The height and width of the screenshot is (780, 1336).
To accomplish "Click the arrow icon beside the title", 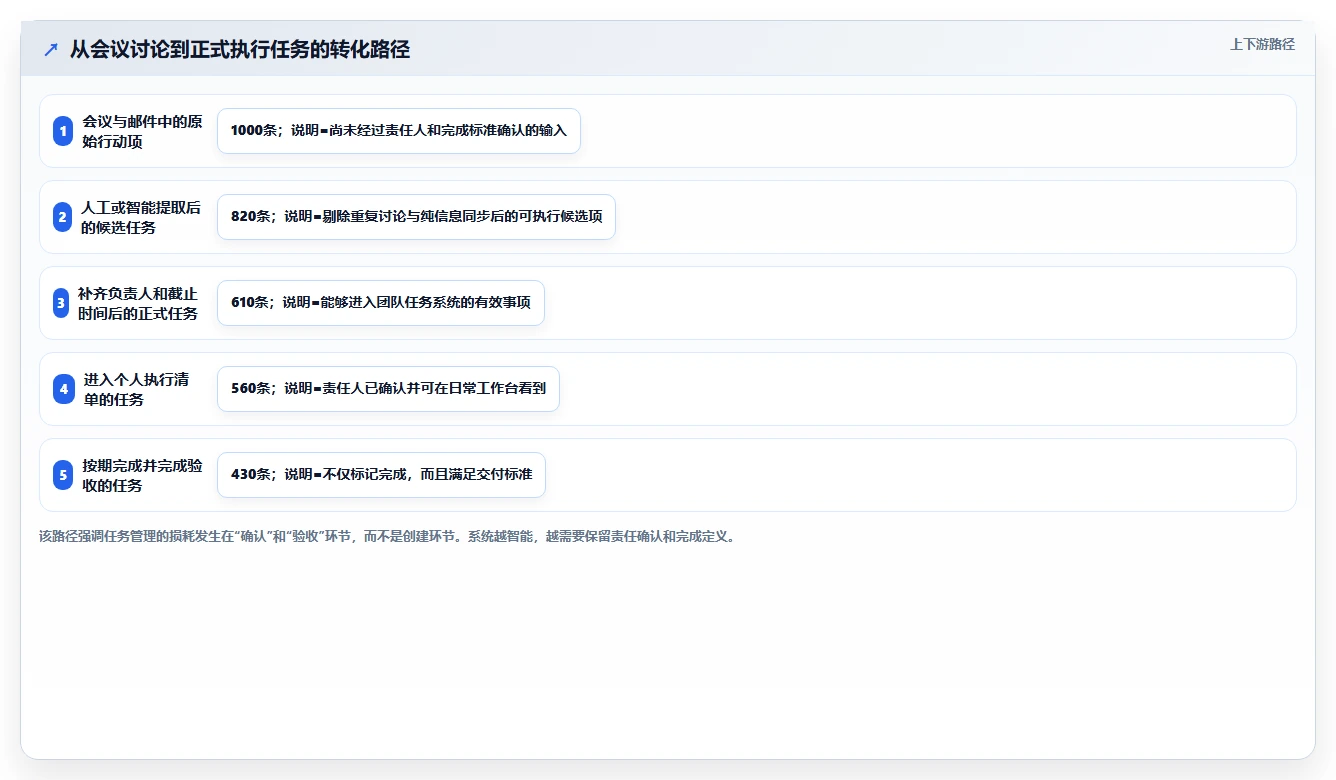I will point(51,49).
